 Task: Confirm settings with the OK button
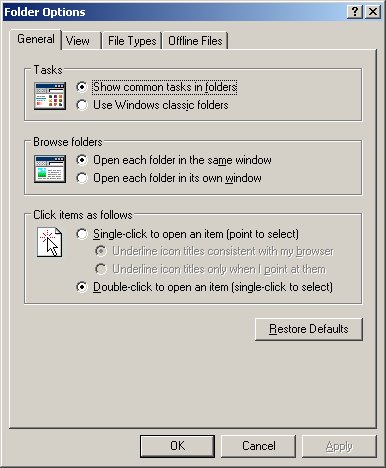(177, 446)
